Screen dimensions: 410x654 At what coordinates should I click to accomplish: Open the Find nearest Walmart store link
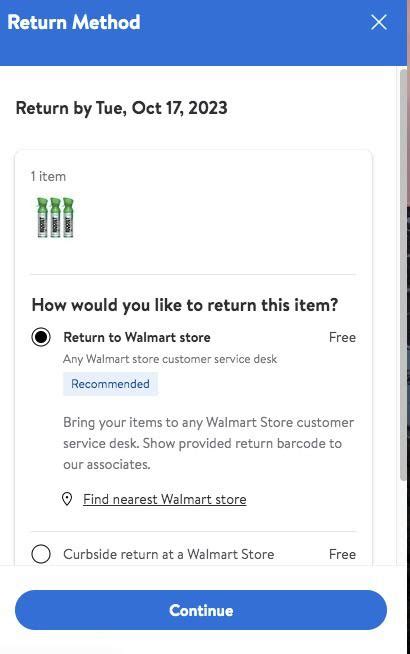click(x=165, y=499)
